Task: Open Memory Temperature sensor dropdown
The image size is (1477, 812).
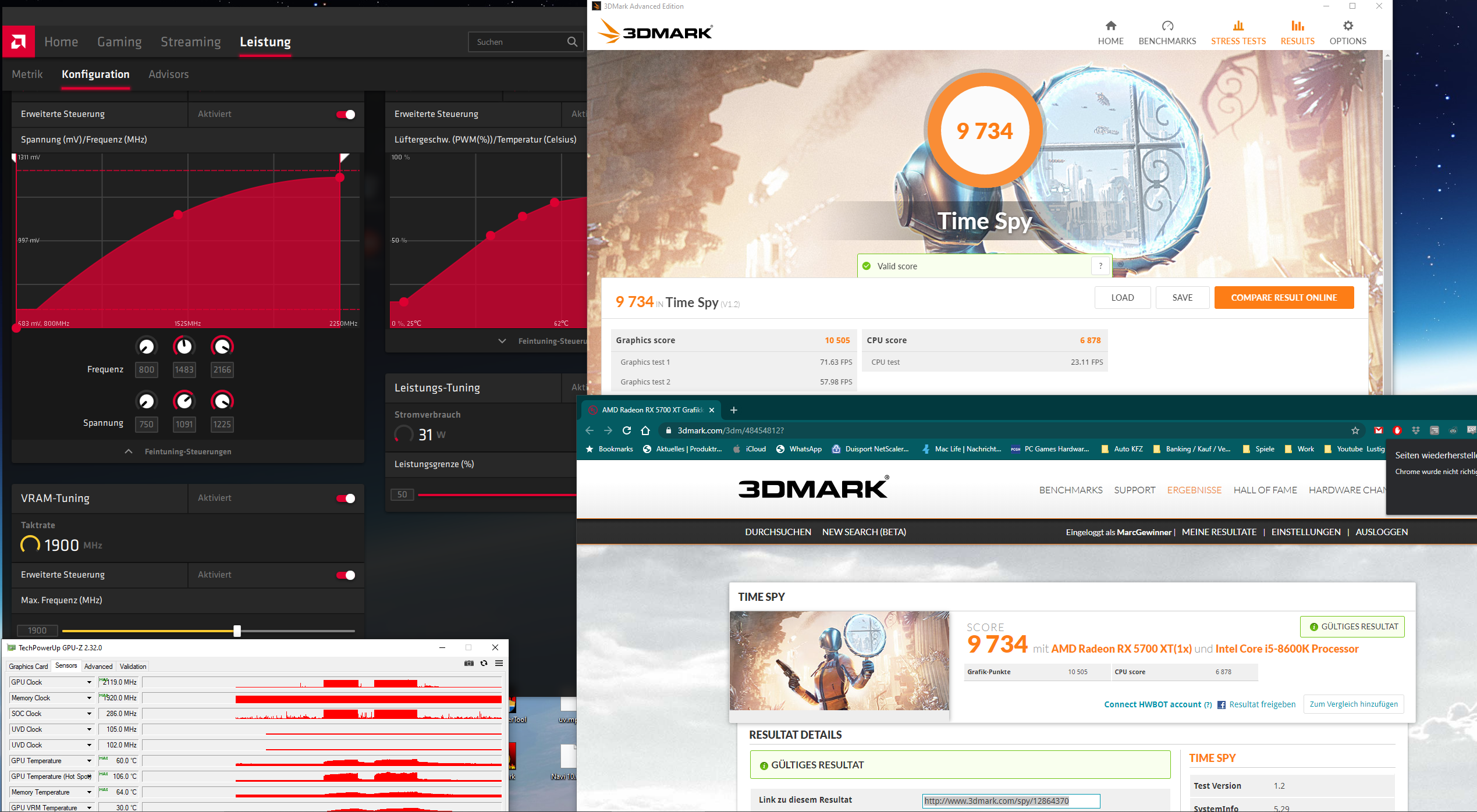Action: click(x=89, y=792)
